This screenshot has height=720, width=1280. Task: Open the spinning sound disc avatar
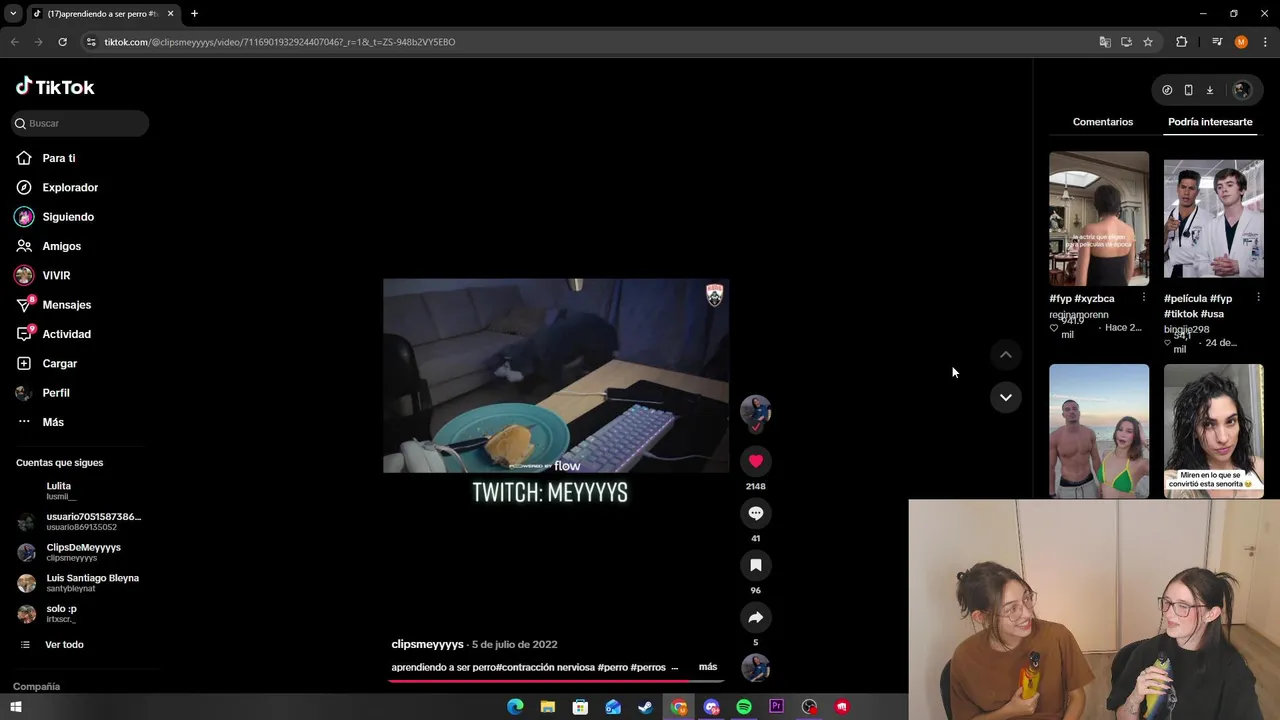756,667
